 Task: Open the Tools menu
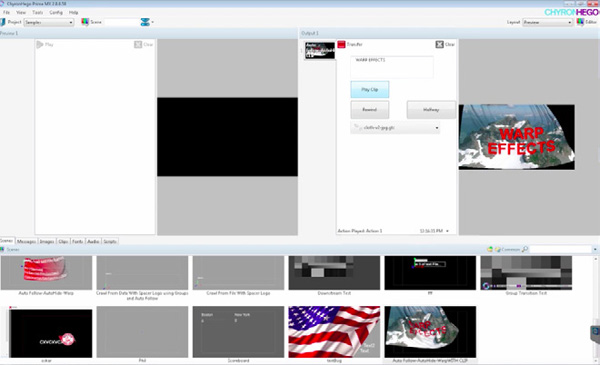click(38, 13)
